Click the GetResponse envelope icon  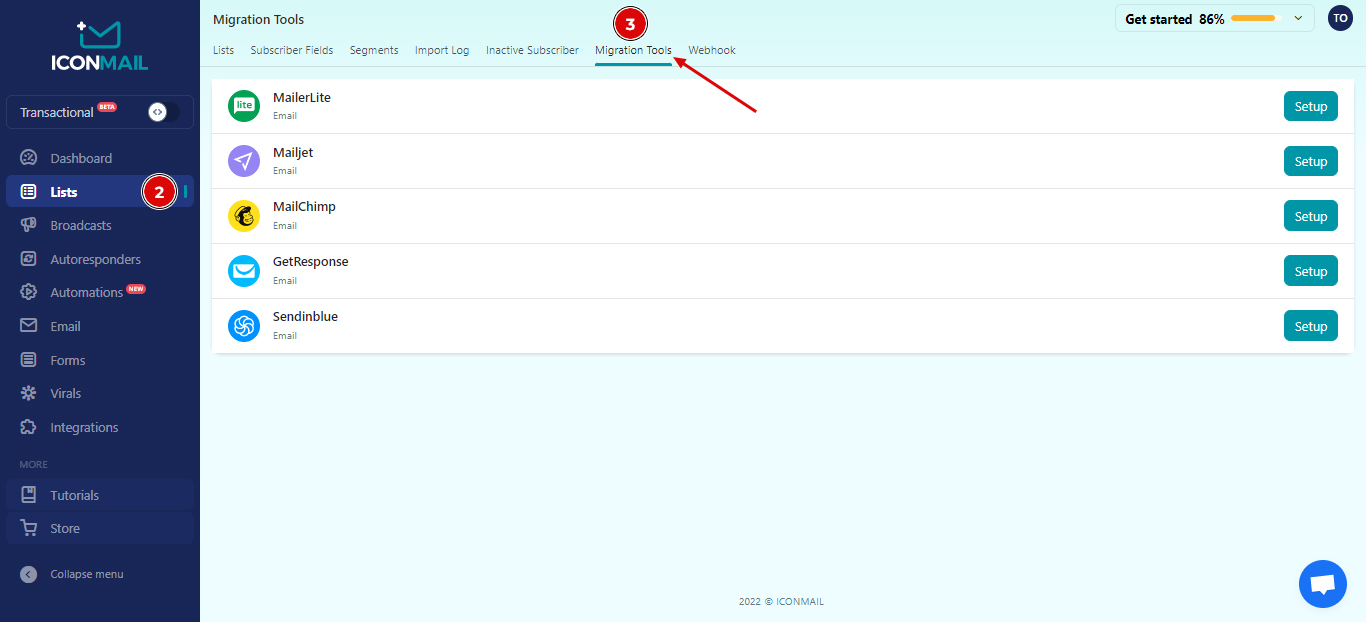tap(244, 271)
